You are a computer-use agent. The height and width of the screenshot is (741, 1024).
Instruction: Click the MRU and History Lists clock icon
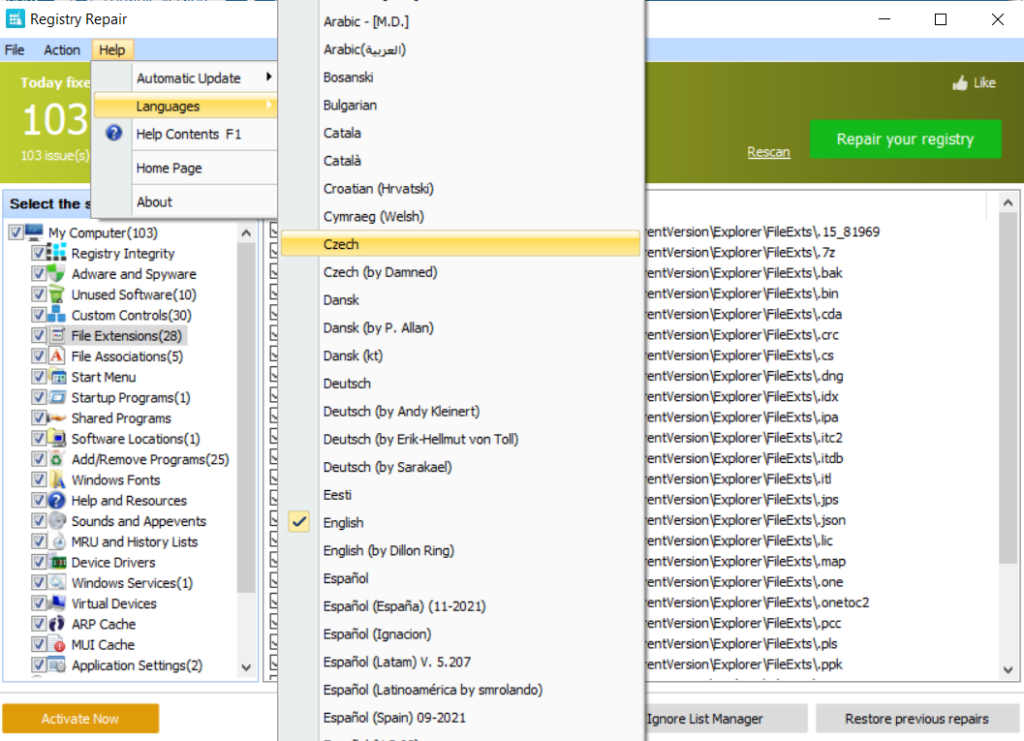[x=57, y=541]
